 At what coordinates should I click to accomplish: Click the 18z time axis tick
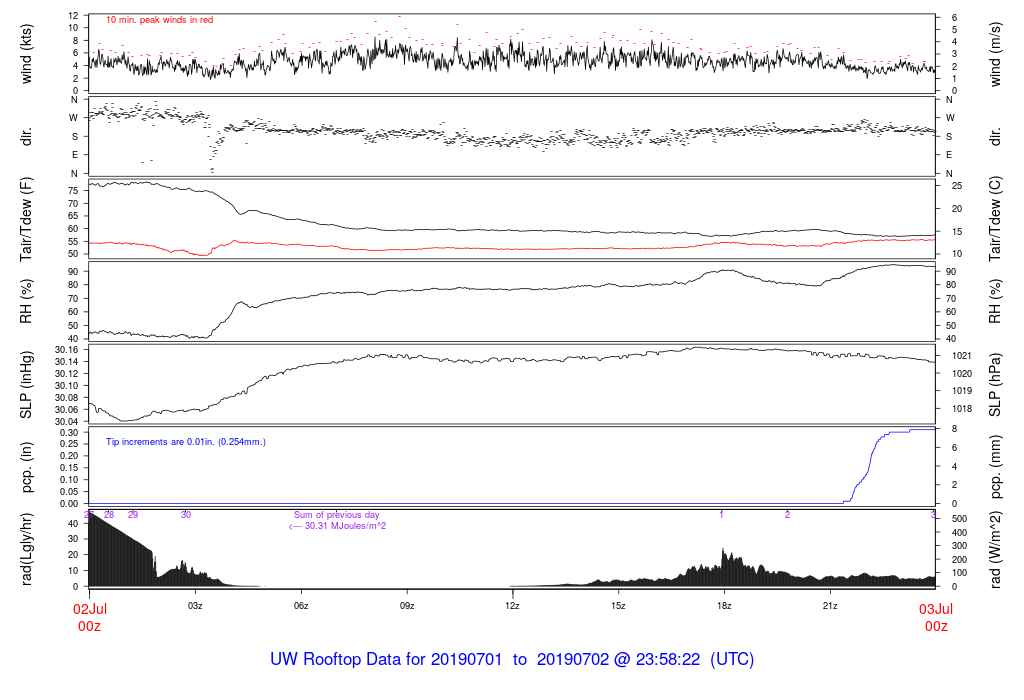(x=724, y=605)
